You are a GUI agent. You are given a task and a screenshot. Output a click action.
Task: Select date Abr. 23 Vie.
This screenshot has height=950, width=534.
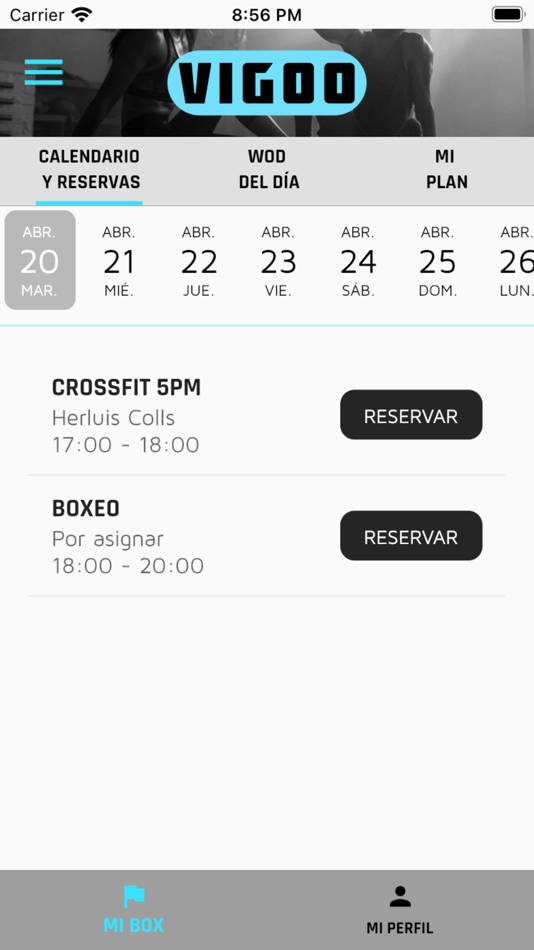(278, 261)
